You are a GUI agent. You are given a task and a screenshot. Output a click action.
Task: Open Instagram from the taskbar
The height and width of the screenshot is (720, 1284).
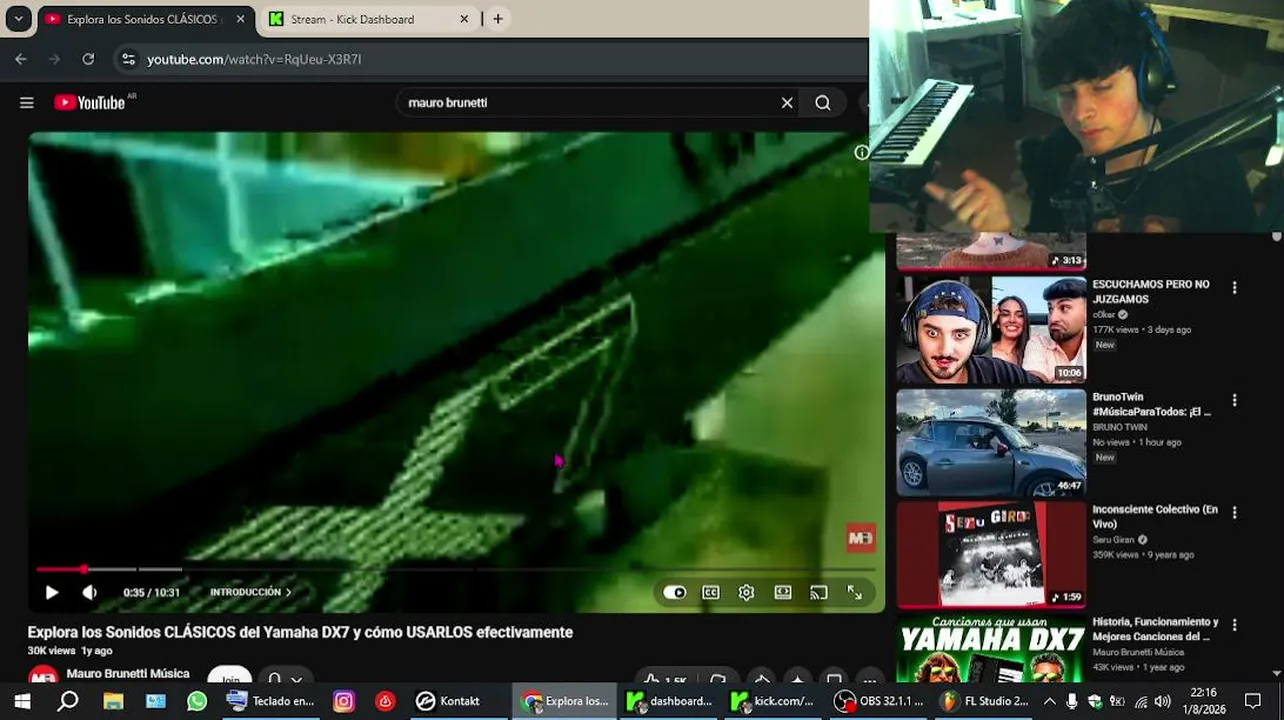click(343, 701)
